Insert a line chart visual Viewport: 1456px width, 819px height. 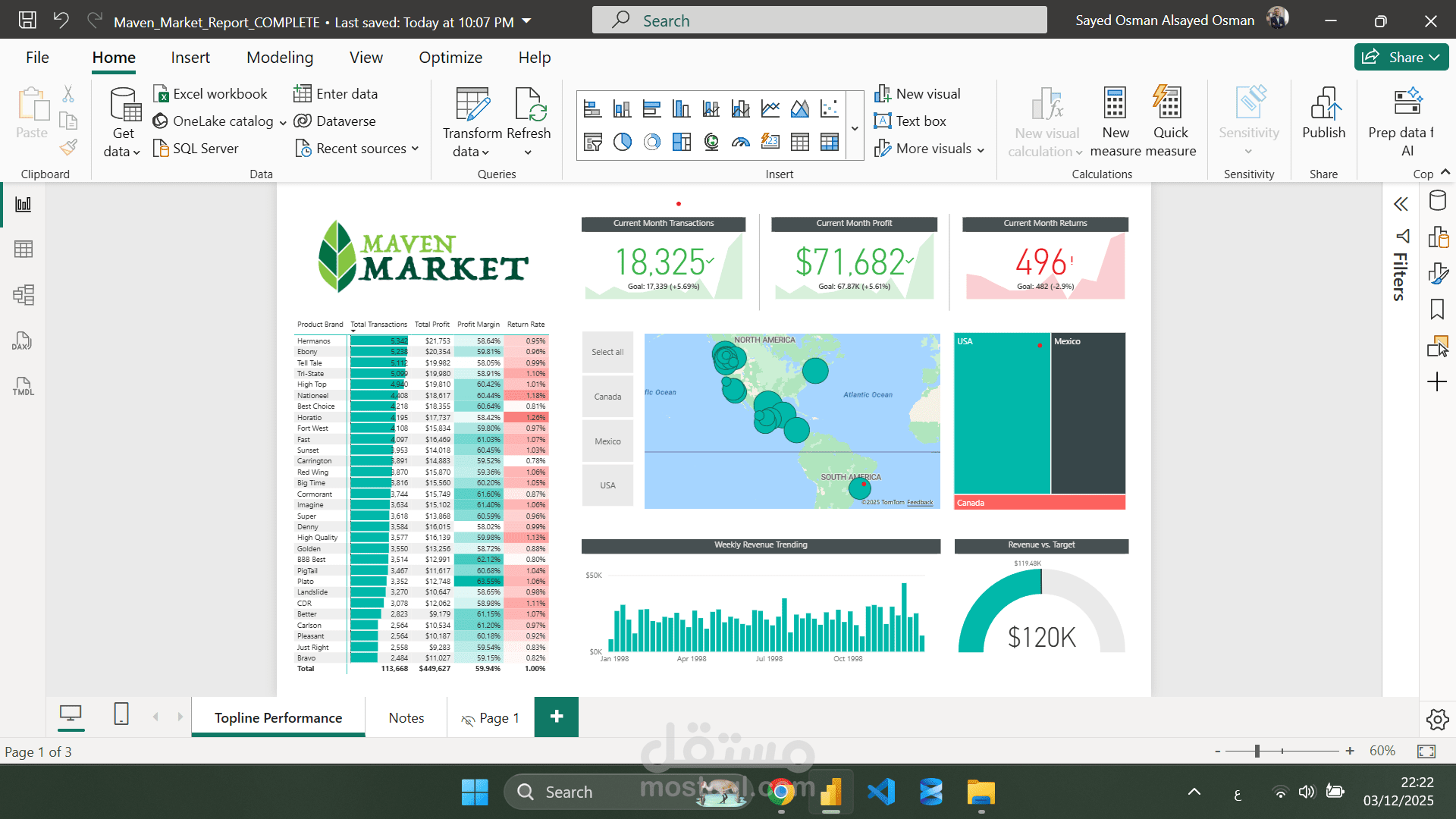770,109
